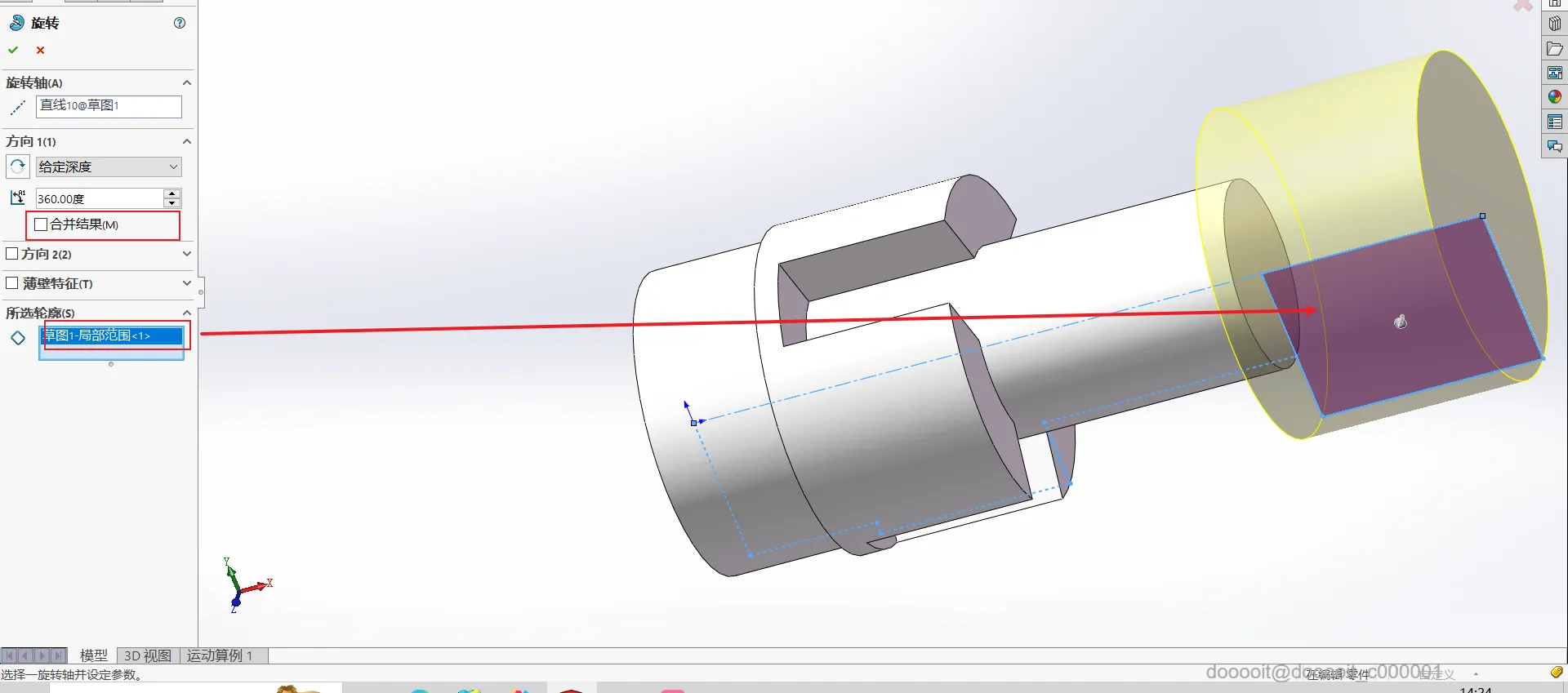
Task: Click the 直线10@草图1 rotation axis field
Action: pyautogui.click(x=109, y=106)
